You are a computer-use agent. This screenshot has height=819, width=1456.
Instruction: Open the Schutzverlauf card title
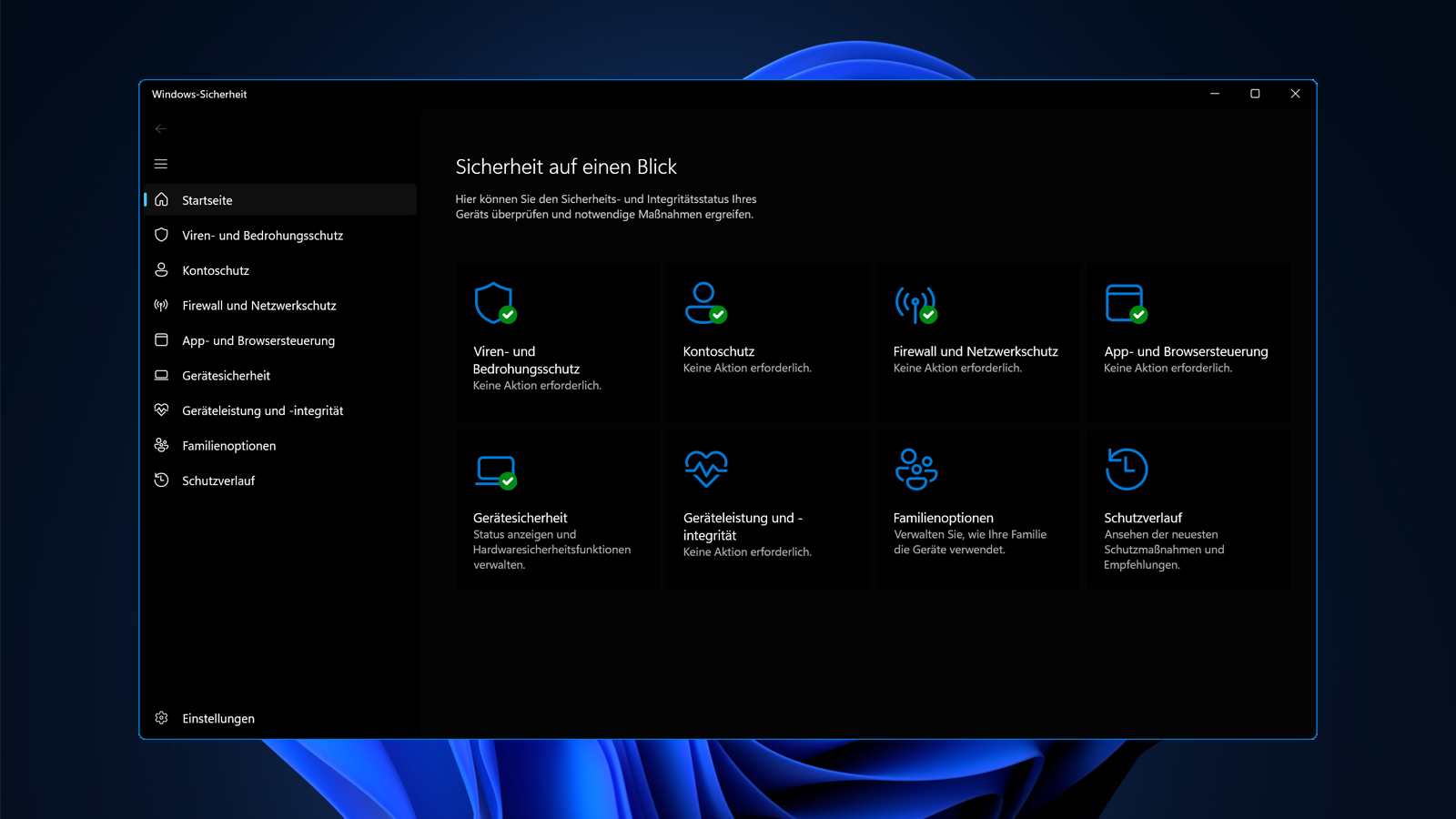point(1143,518)
